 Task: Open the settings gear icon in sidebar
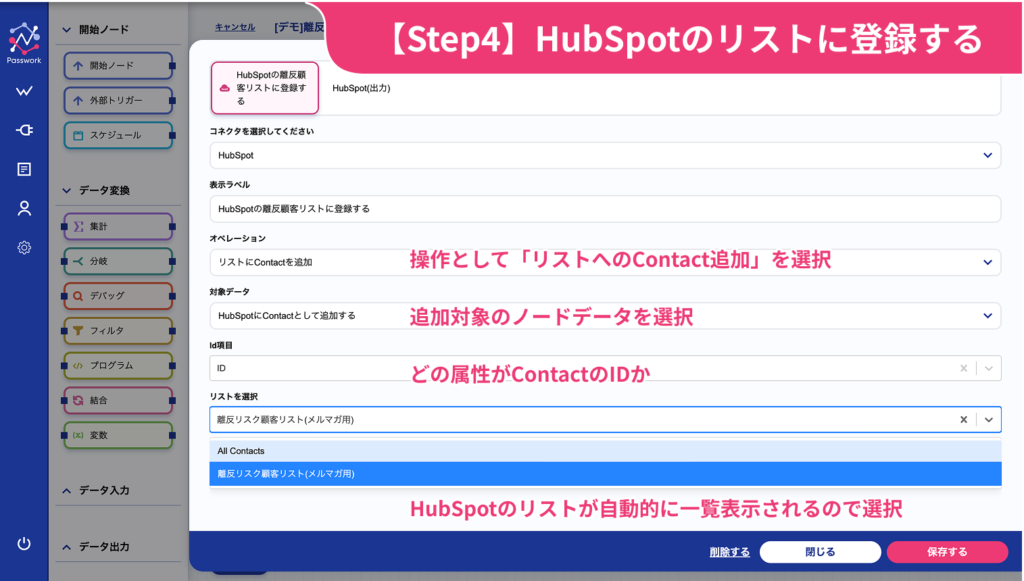pos(24,247)
